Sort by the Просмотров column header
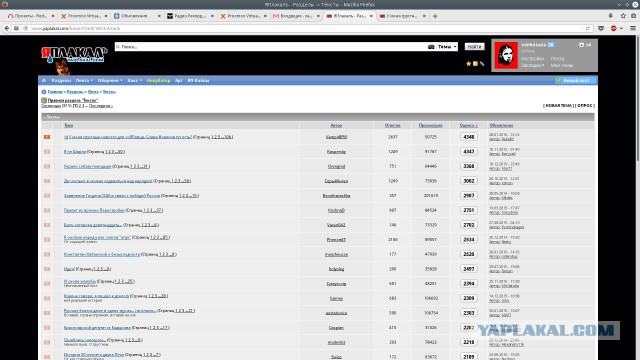This screenshot has width=640, height=360. pos(430,125)
